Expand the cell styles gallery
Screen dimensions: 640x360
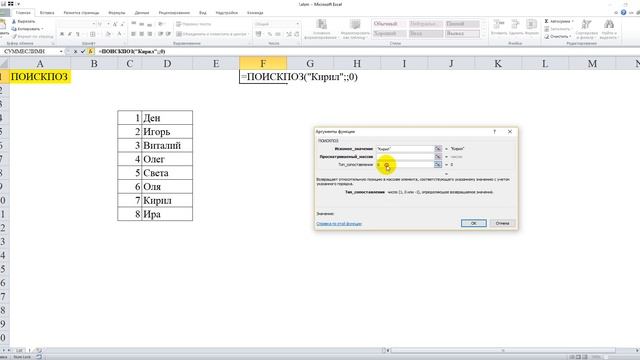(x=484, y=36)
